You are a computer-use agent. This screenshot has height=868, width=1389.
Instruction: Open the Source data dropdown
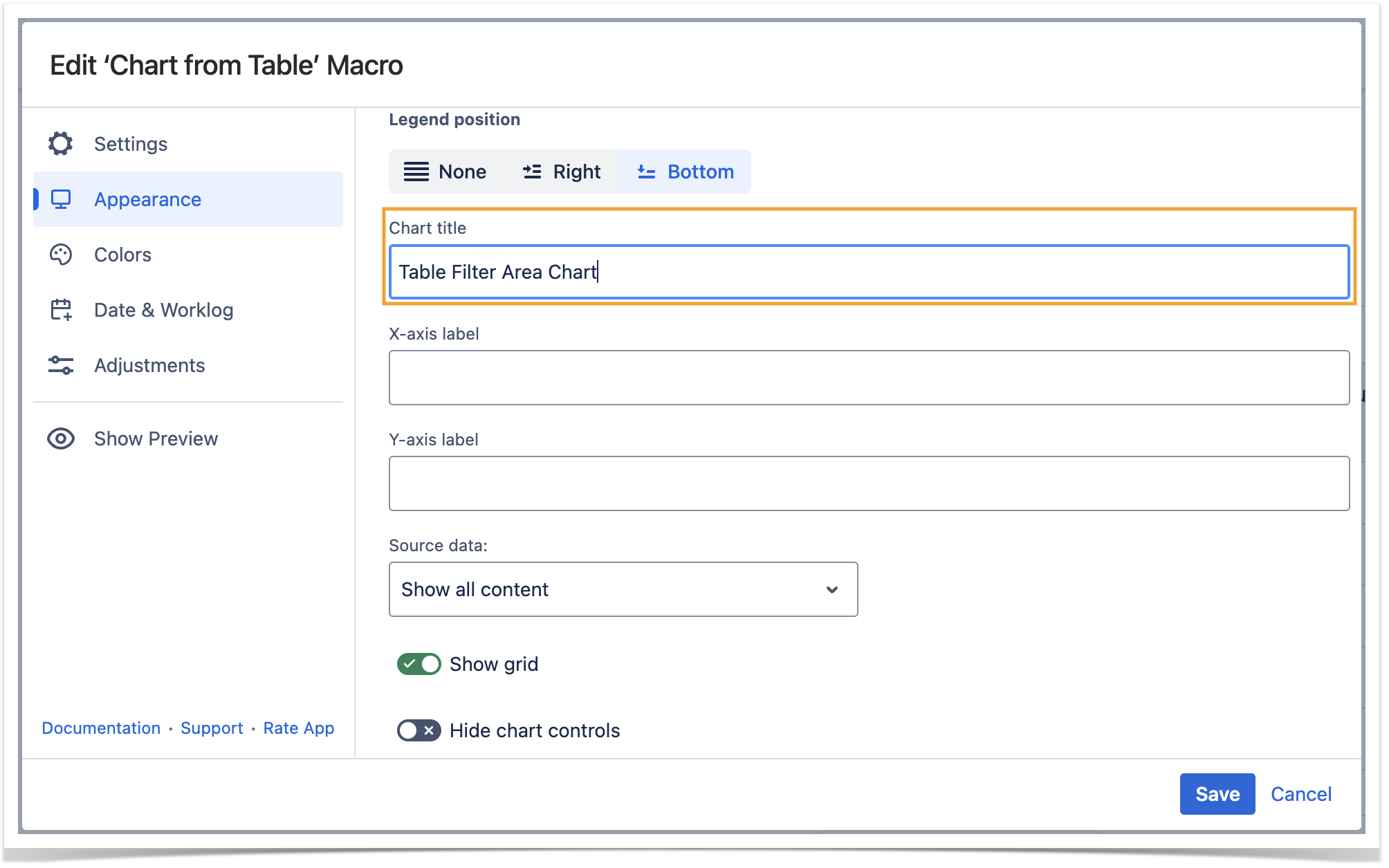623,589
